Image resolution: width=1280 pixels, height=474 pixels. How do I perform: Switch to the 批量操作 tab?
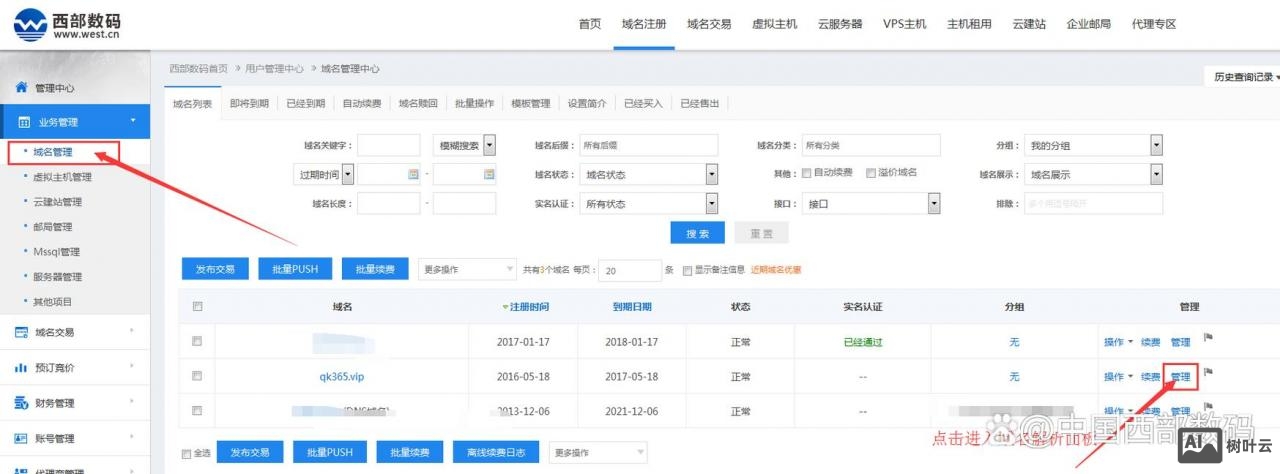pos(474,103)
